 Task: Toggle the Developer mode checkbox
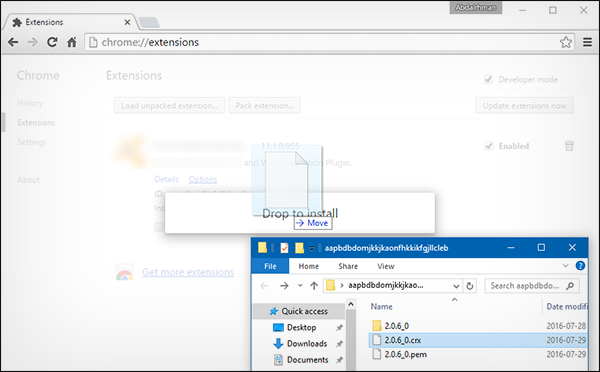[x=488, y=80]
